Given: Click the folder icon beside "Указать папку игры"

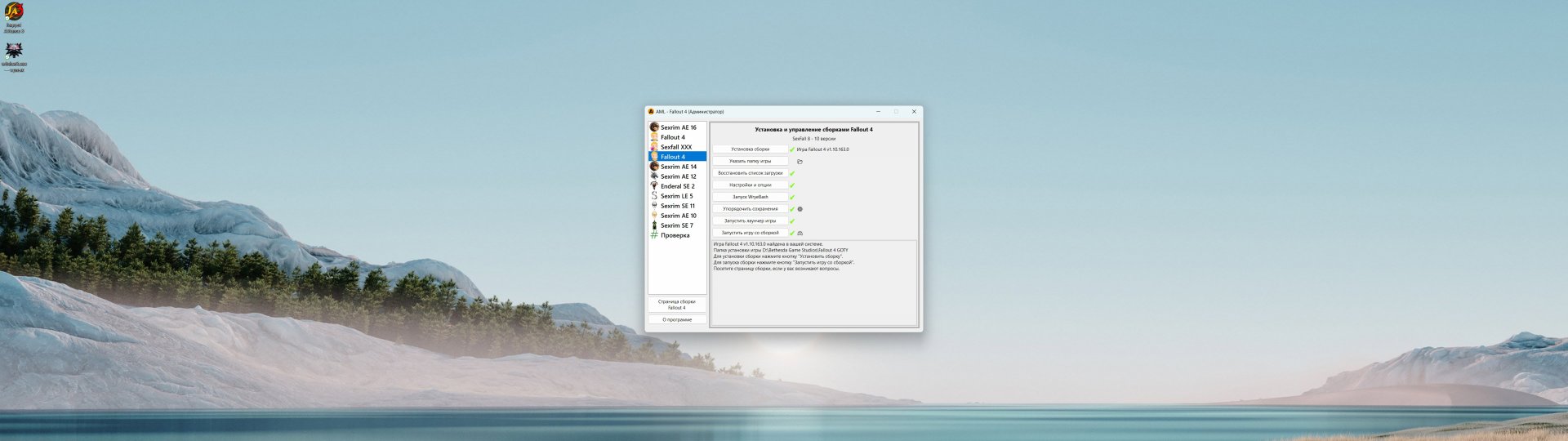Looking at the screenshot, I should click(x=800, y=162).
